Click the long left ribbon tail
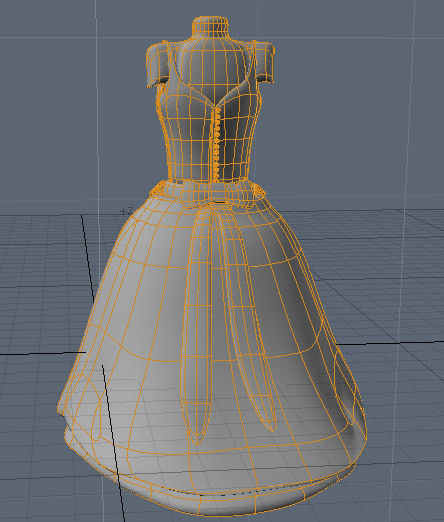 tap(197, 327)
